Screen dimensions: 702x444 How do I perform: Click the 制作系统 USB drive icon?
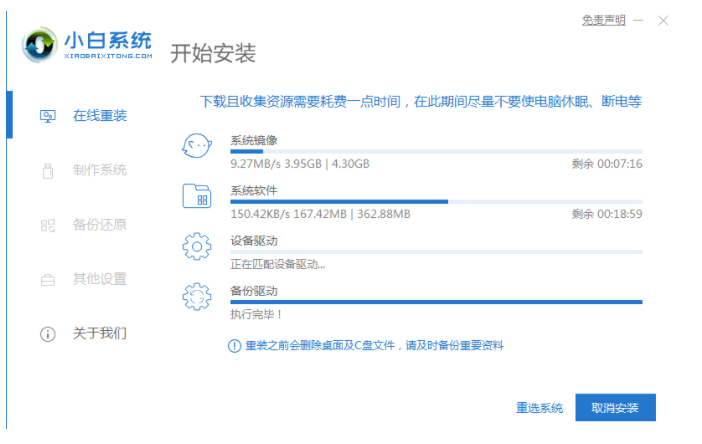click(x=47, y=171)
